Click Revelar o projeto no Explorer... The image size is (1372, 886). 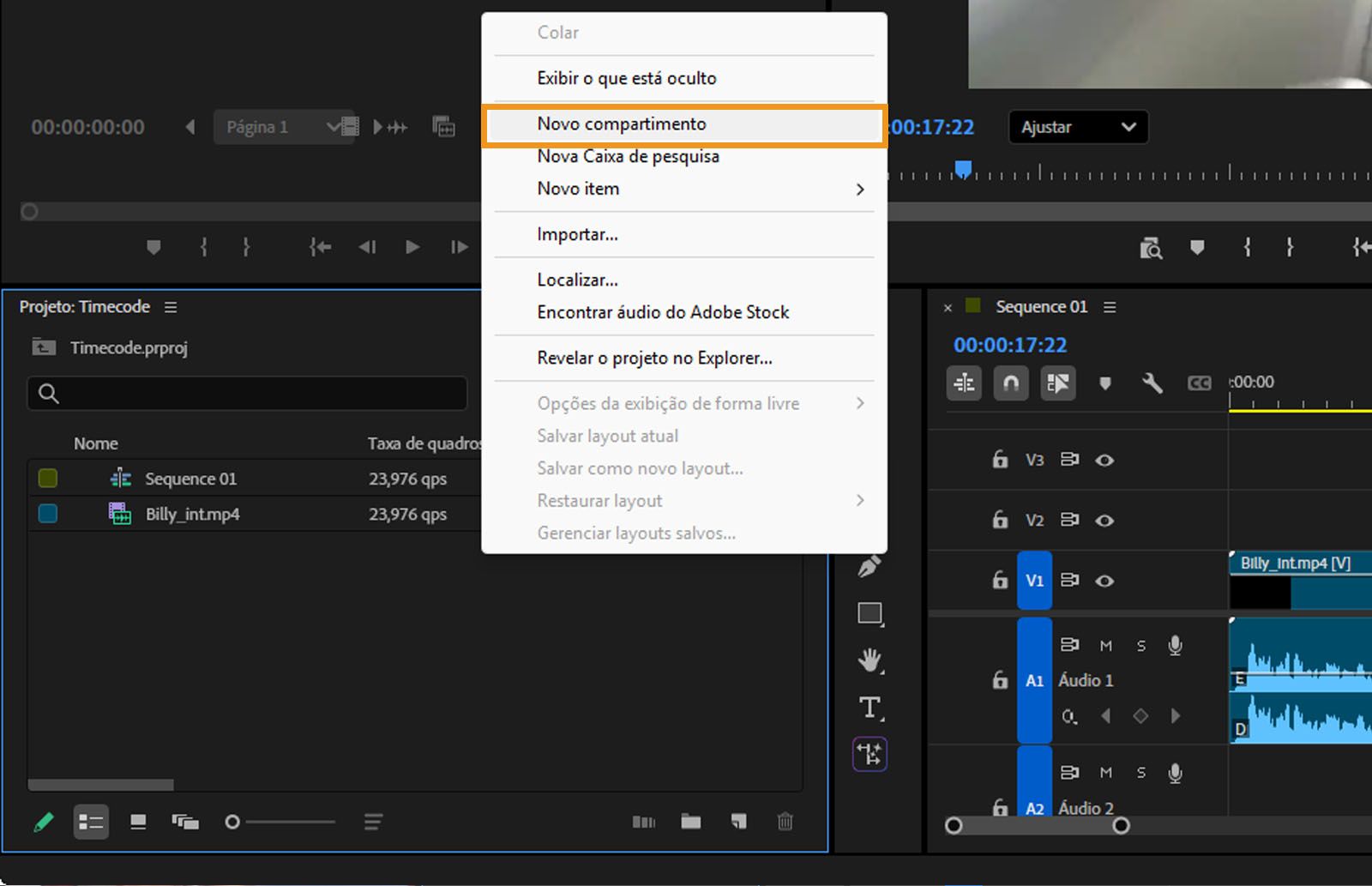(654, 358)
